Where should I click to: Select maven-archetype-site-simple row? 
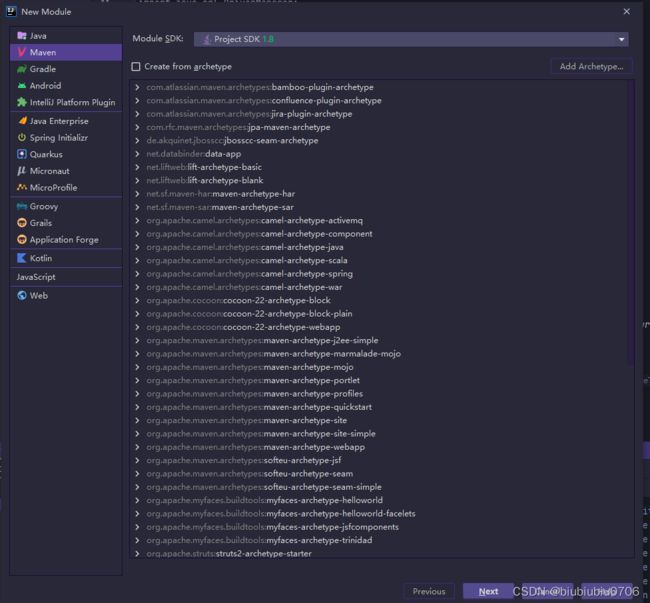click(x=382, y=433)
